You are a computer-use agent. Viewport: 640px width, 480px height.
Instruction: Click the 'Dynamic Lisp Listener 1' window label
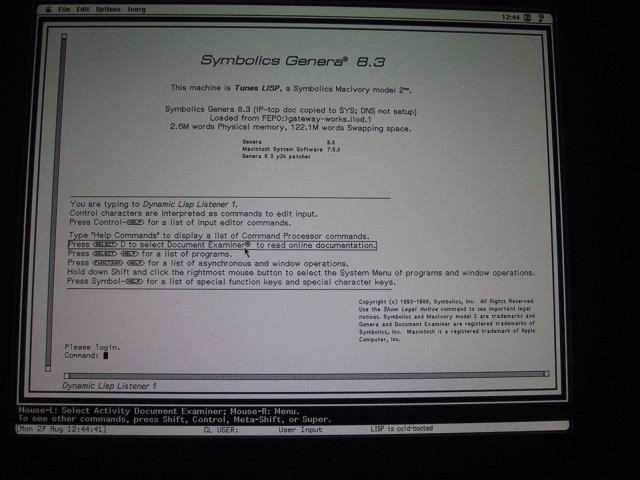109,386
